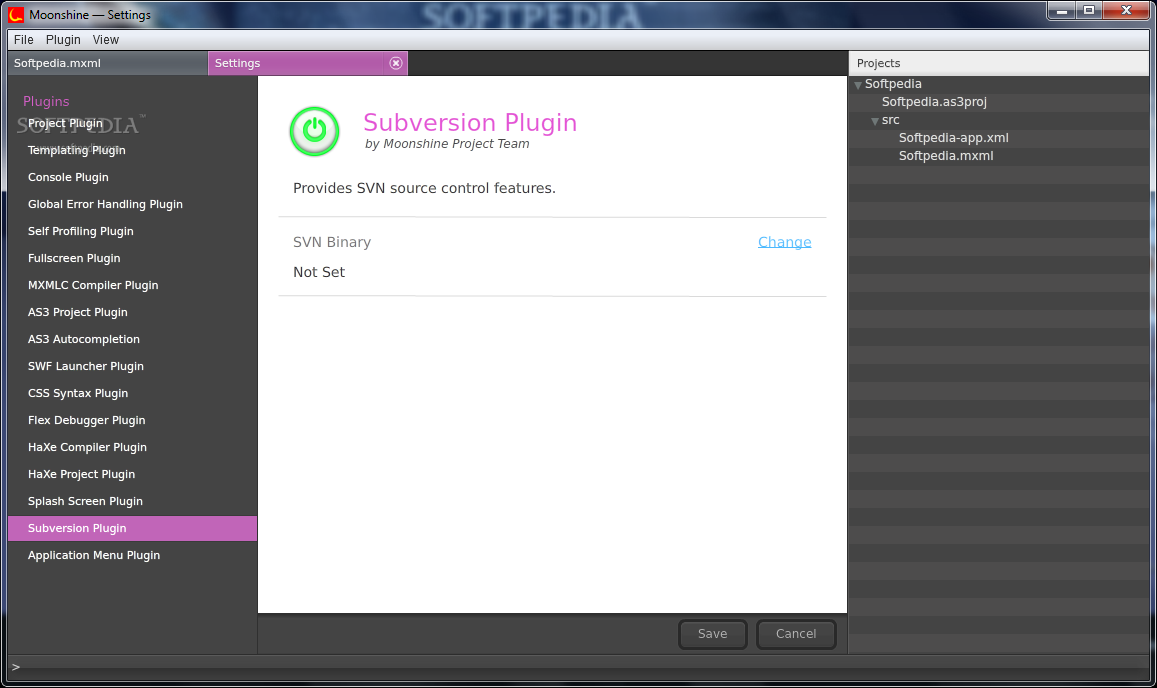
Task: Choose Self Profiling Plugin
Action: coord(132,231)
